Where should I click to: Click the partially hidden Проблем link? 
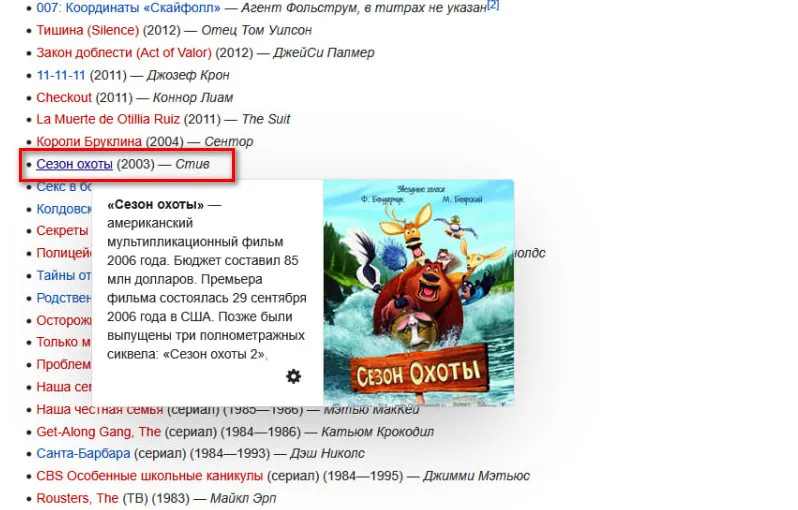point(64,364)
